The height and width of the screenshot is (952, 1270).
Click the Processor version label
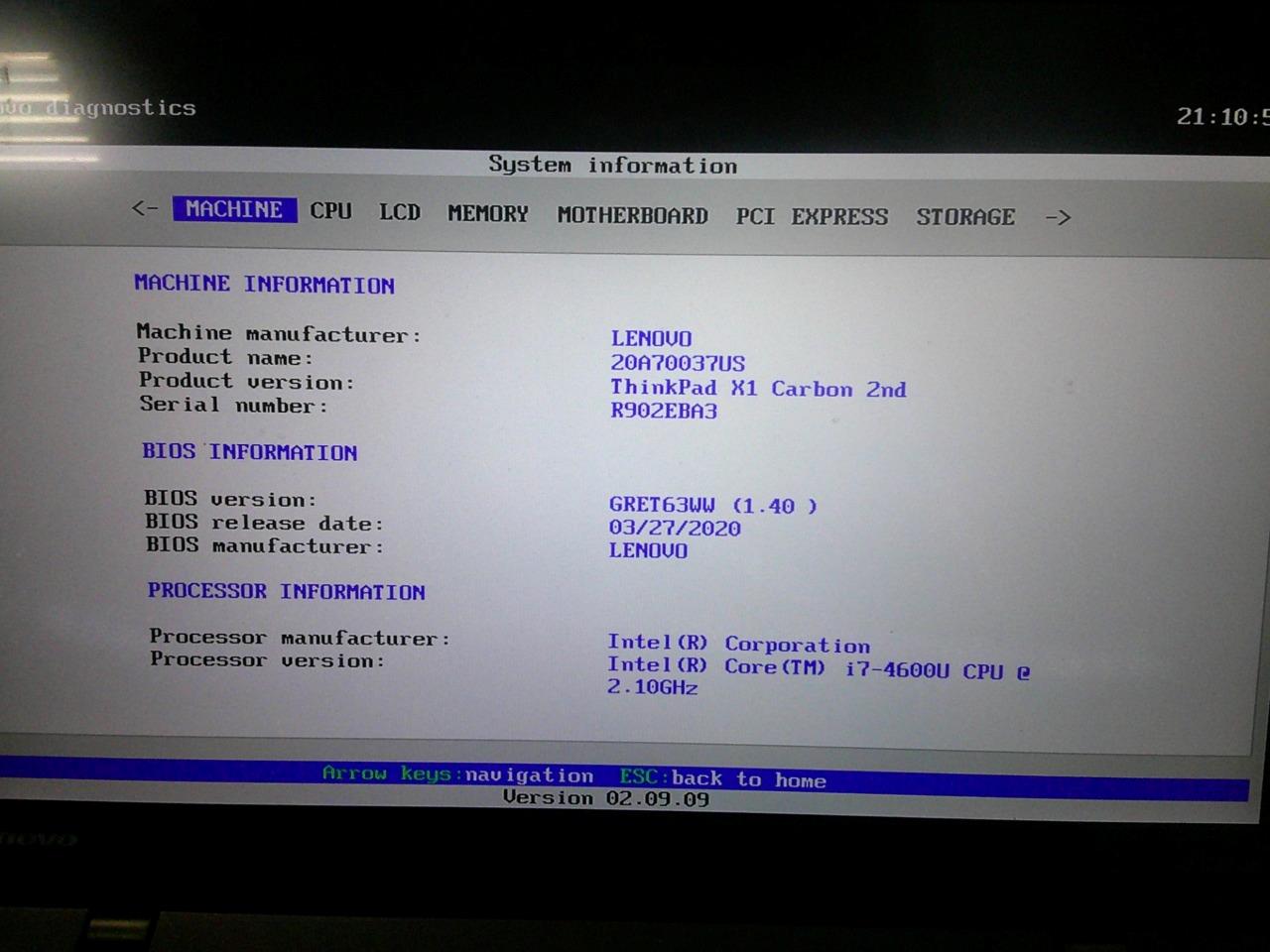(268, 660)
